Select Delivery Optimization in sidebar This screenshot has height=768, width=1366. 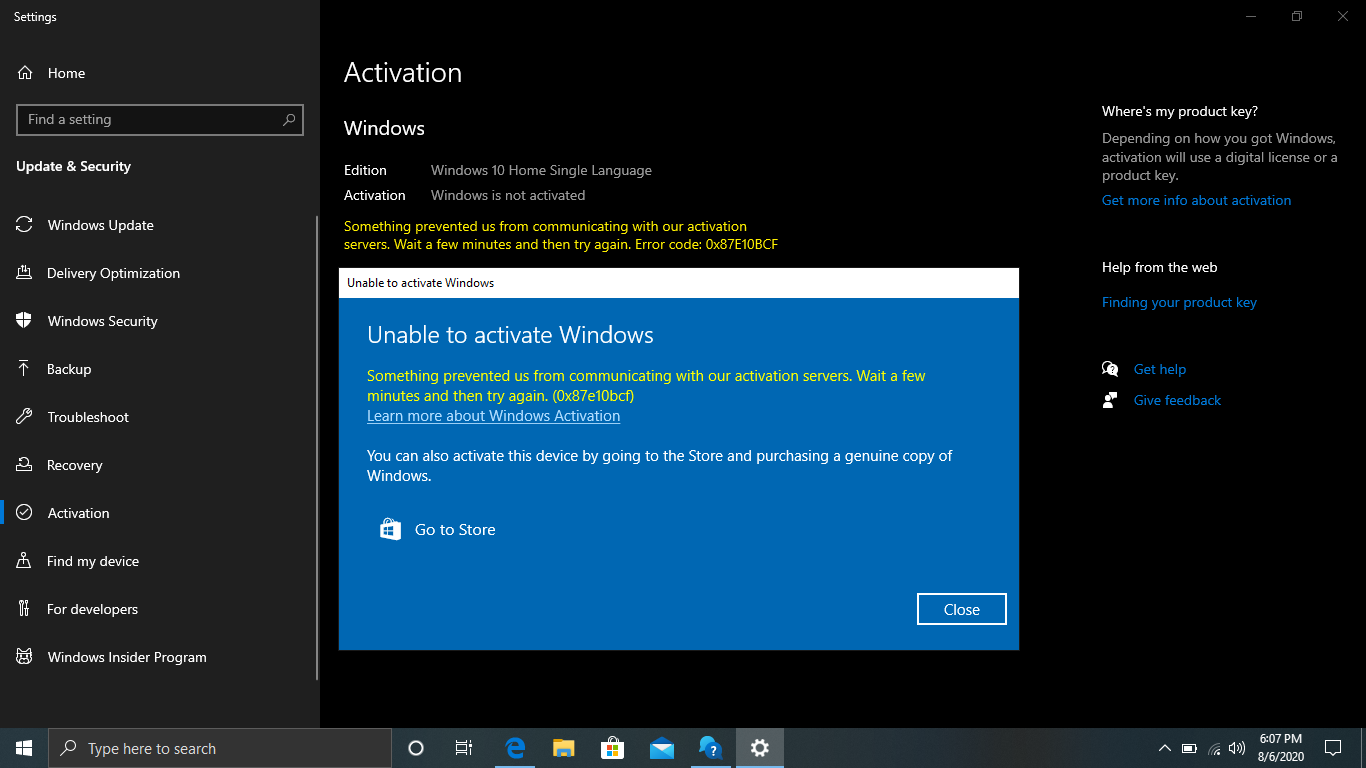point(160,273)
